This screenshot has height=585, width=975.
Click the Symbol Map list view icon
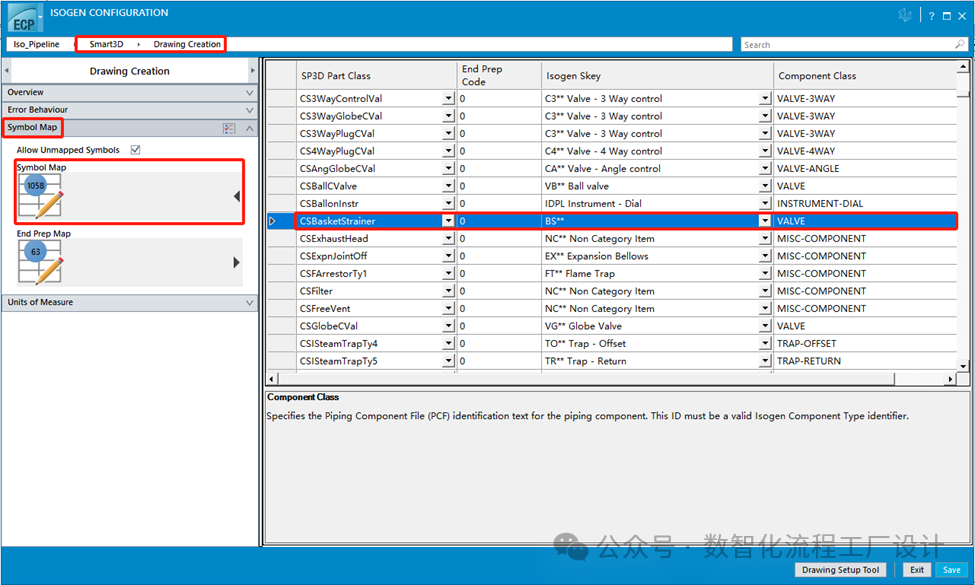tap(229, 128)
